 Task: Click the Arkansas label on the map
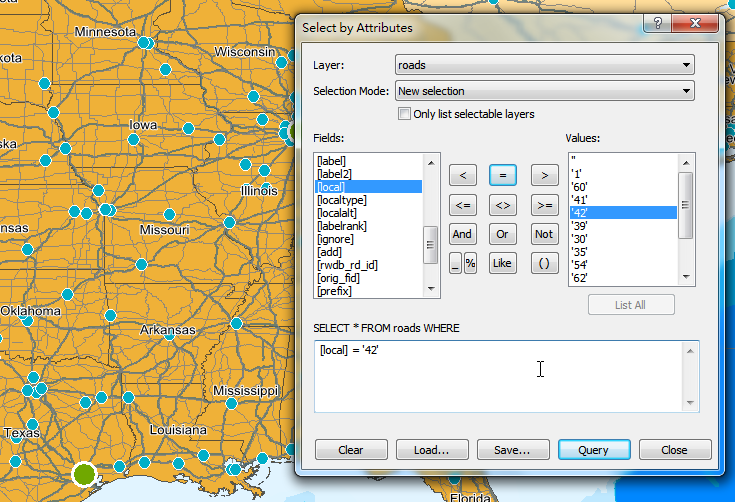(x=167, y=330)
